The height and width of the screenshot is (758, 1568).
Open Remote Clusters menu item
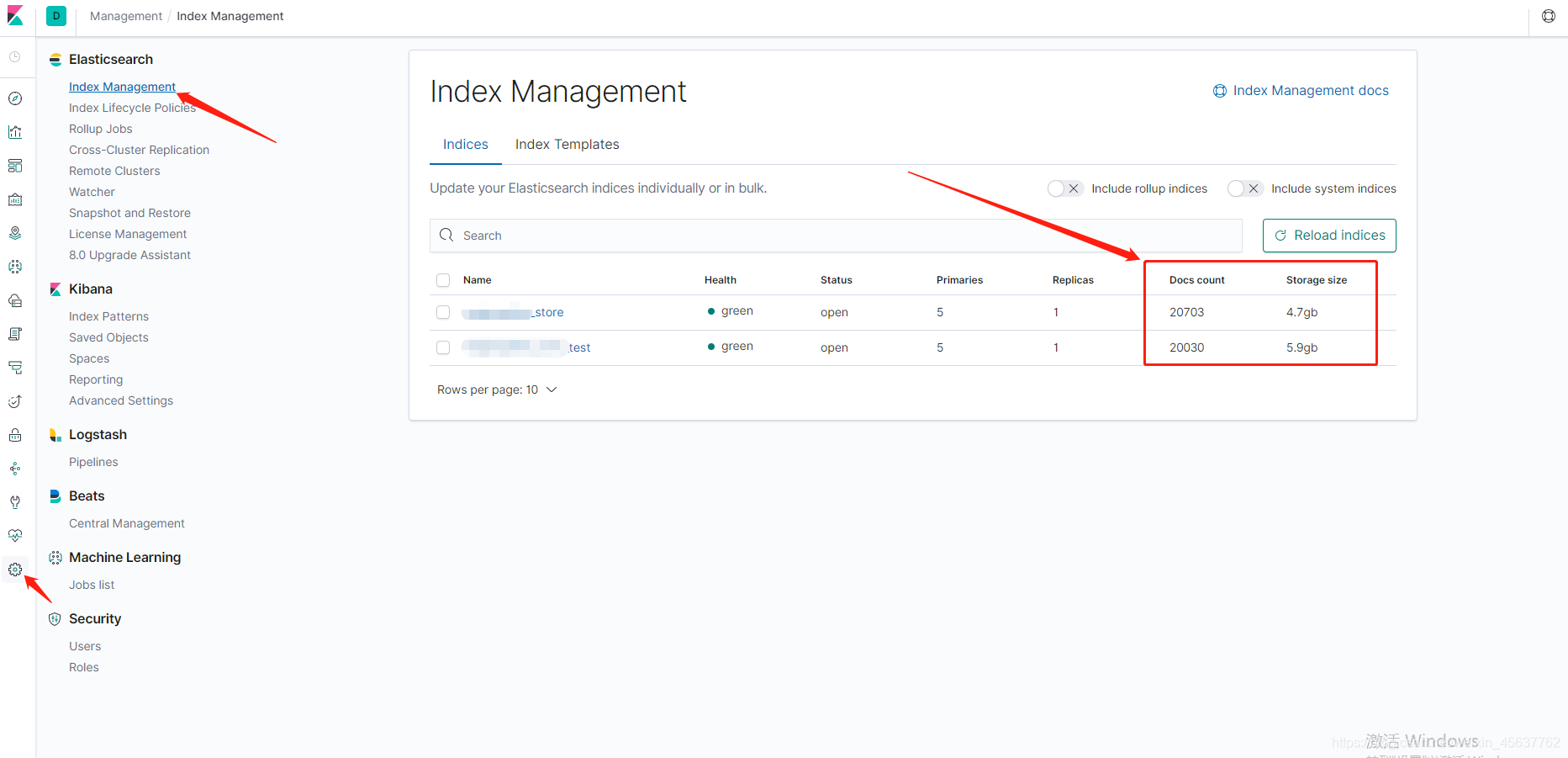[114, 171]
